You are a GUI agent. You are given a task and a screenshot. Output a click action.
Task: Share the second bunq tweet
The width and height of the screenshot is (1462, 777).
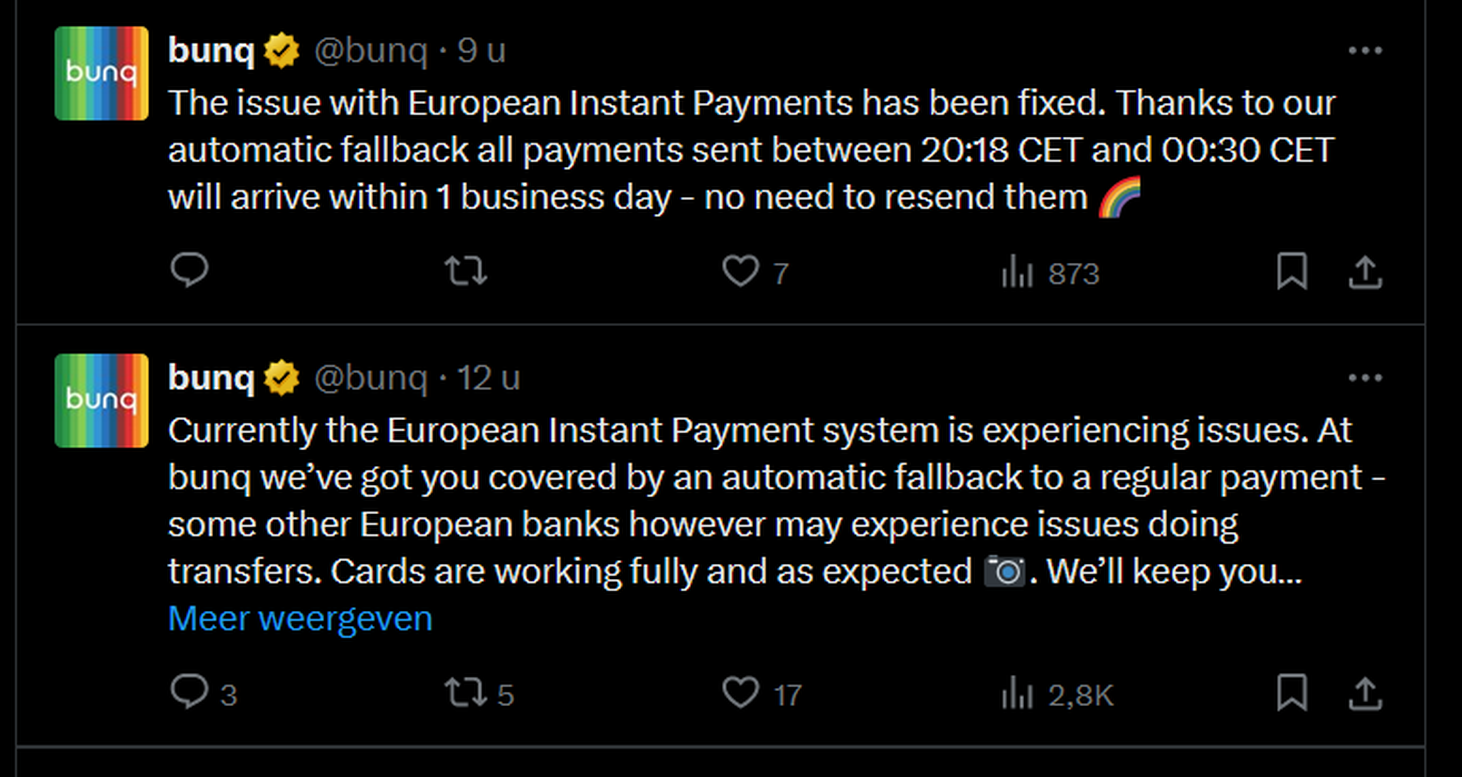pos(1365,693)
